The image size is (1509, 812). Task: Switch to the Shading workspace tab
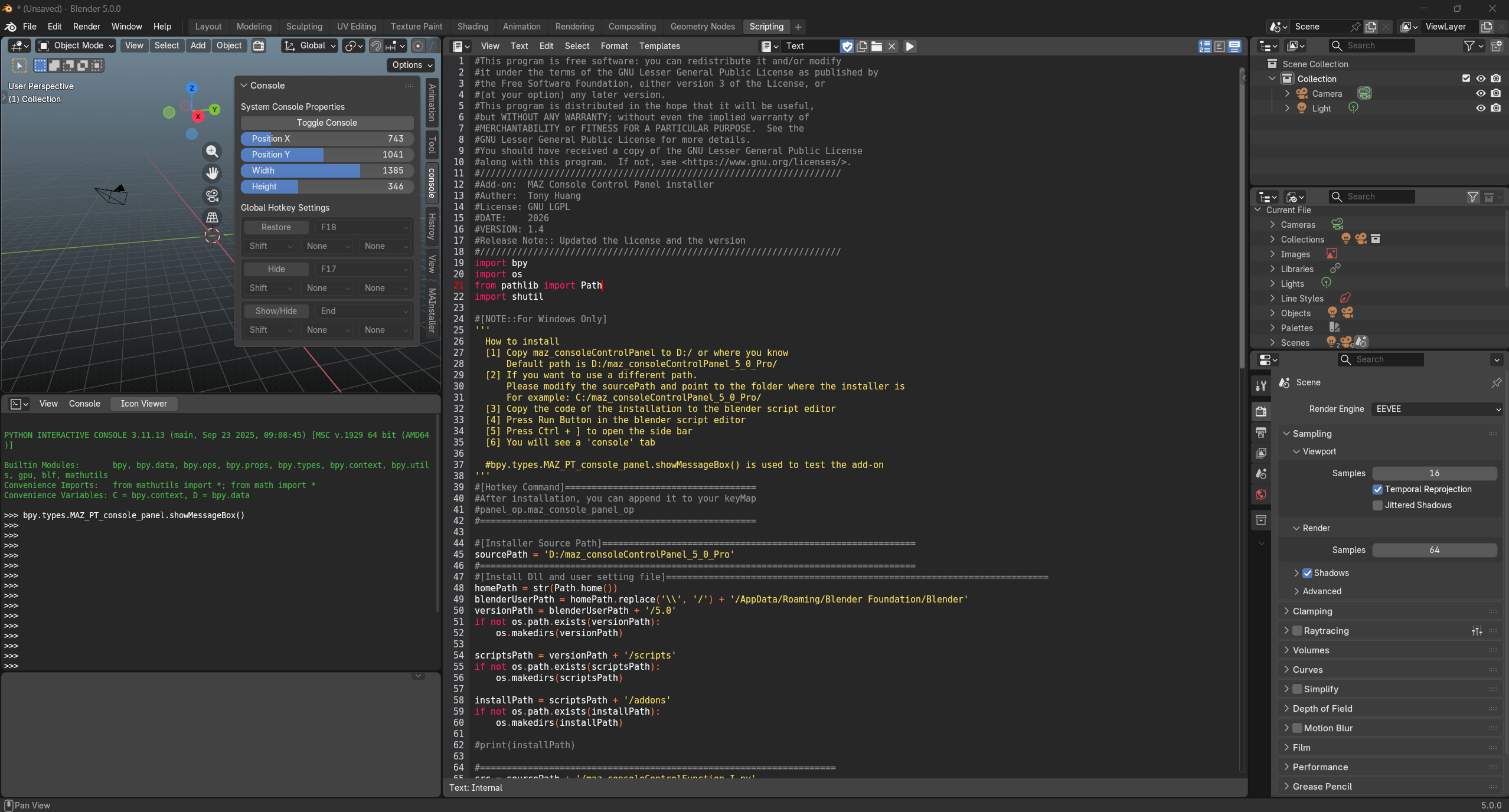click(x=472, y=27)
